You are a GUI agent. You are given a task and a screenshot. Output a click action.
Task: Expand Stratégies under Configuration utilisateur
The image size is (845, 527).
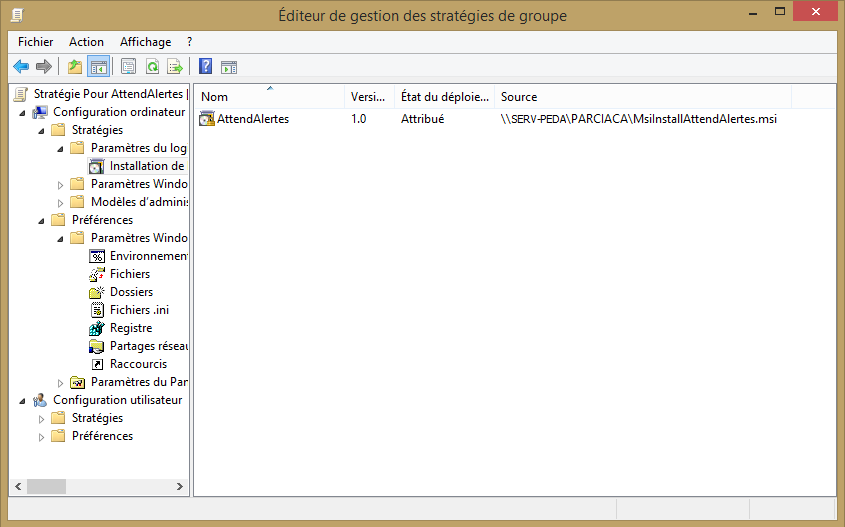[42, 418]
